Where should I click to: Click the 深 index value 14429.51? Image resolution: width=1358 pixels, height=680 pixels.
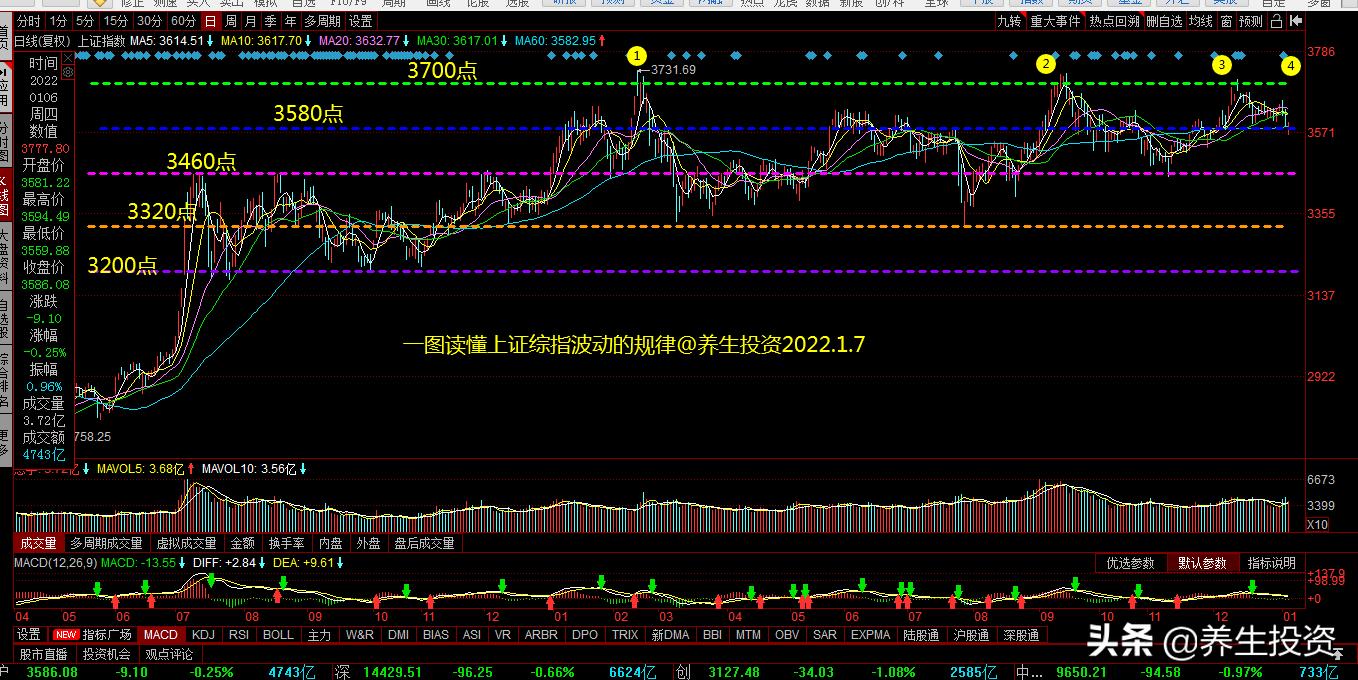393,672
